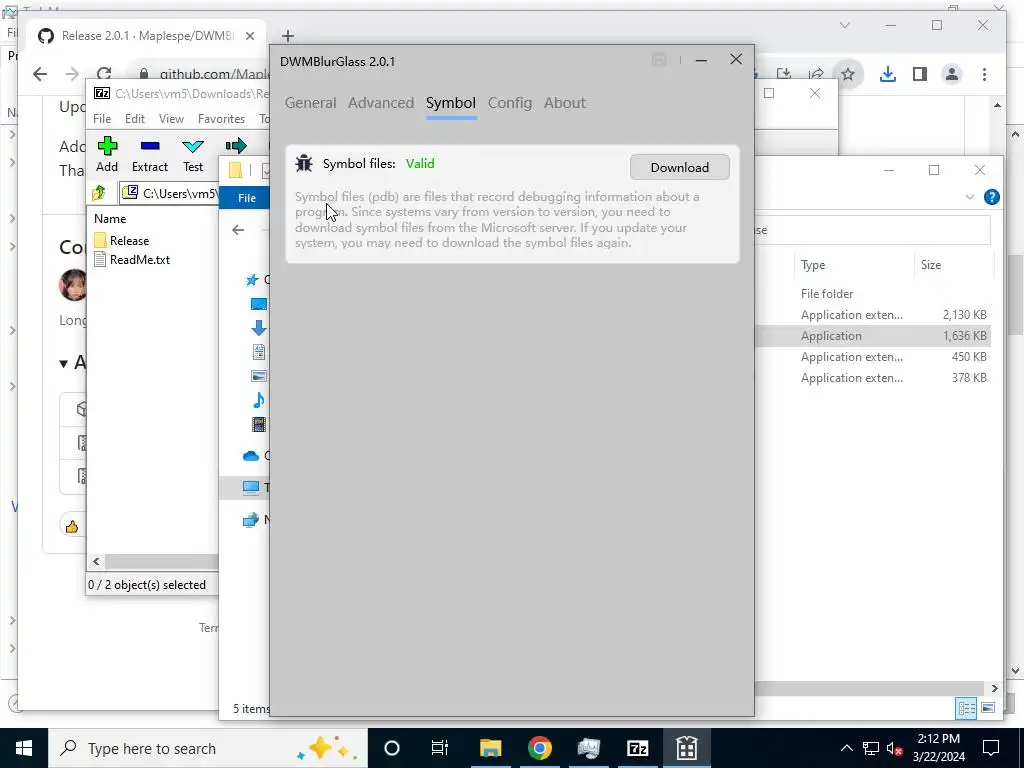Image resolution: width=1024 pixels, height=768 pixels.
Task: Click the OneDrive cloud icon in the Explorer sidebar
Action: [251, 456]
